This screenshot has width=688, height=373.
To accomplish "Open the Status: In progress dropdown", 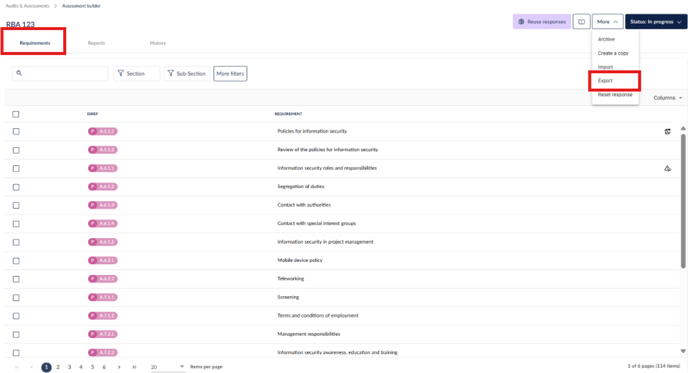I will click(x=656, y=22).
